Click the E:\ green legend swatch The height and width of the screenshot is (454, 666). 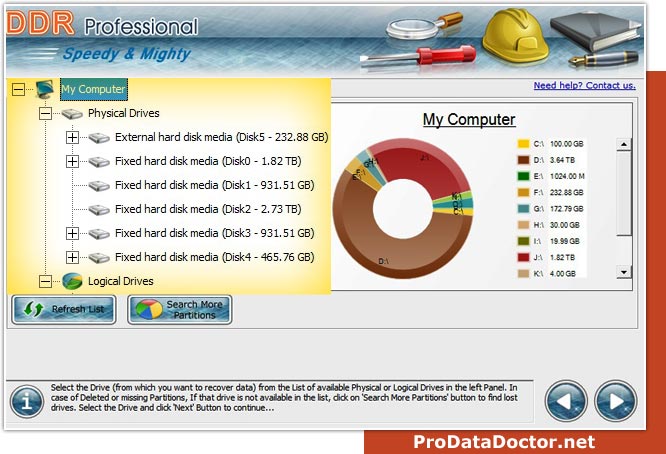pos(523,176)
